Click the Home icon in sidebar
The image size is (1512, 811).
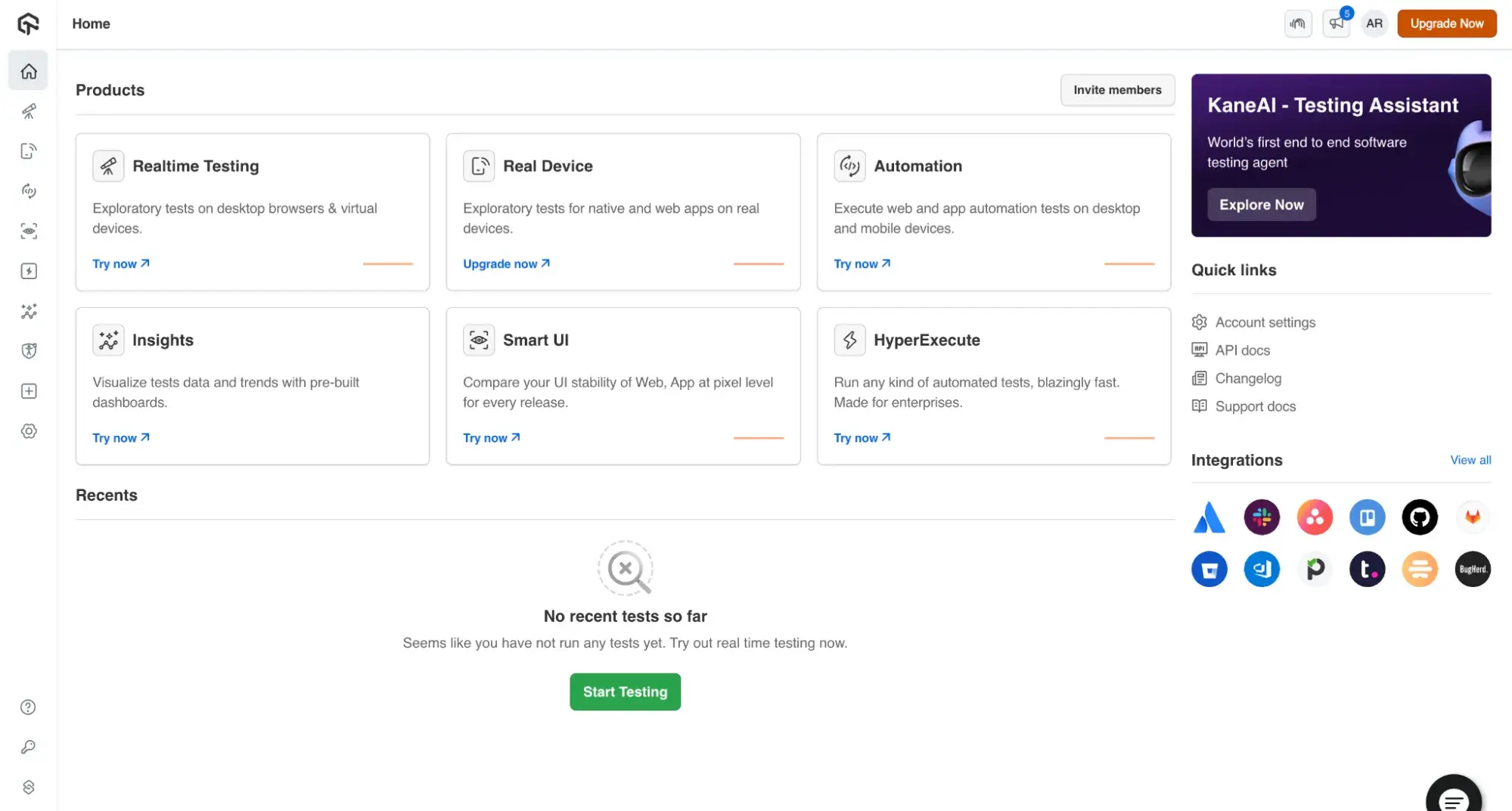pos(29,71)
